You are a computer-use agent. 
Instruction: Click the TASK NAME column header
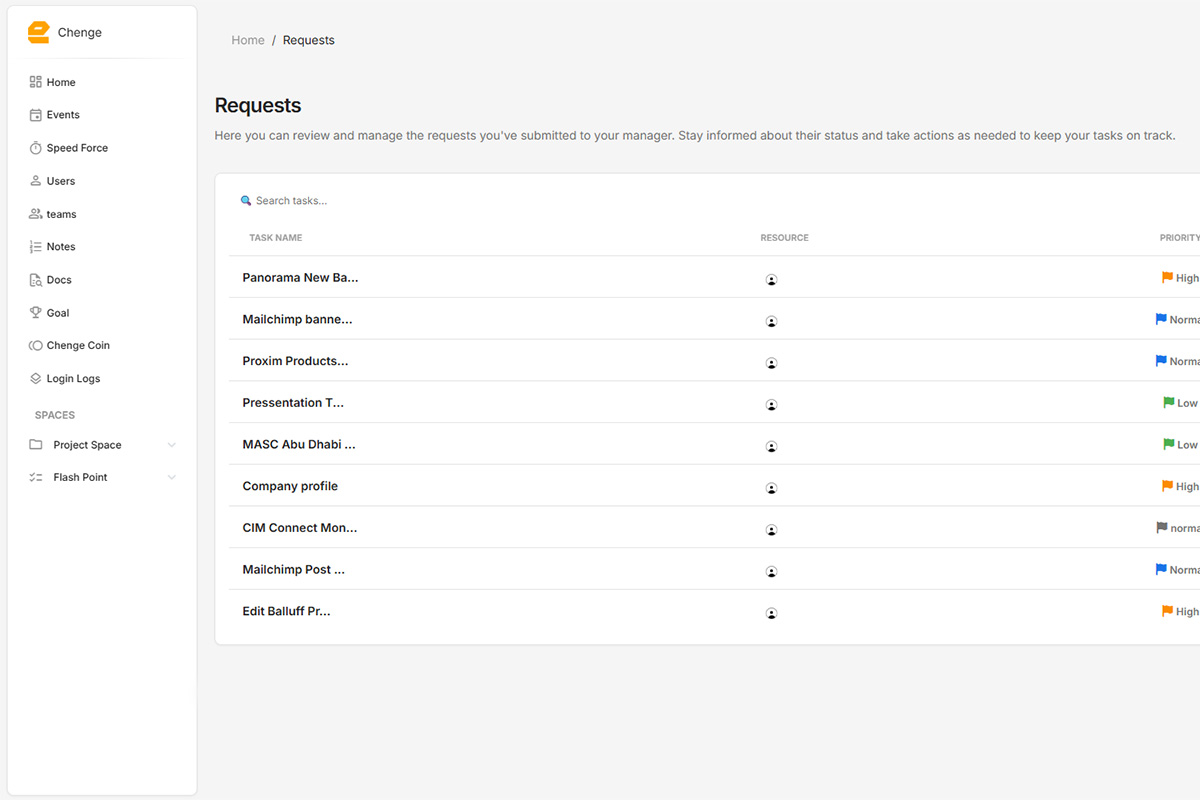(276, 238)
